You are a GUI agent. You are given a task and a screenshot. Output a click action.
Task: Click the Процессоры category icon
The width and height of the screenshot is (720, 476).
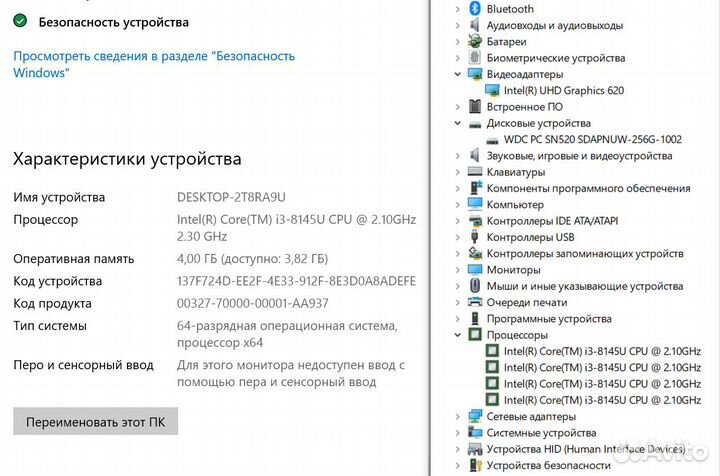pyautogui.click(x=475, y=335)
